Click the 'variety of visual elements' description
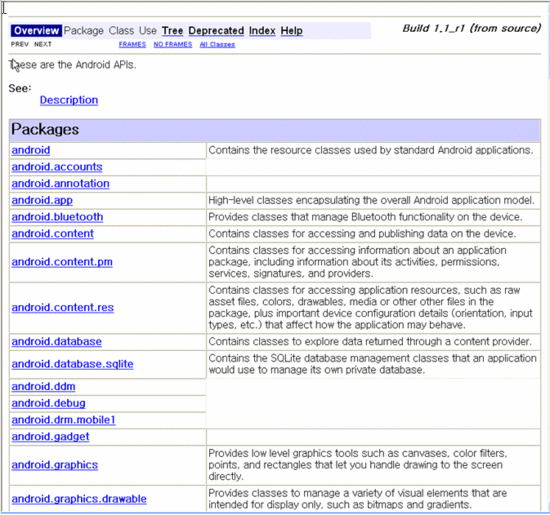 357,499
